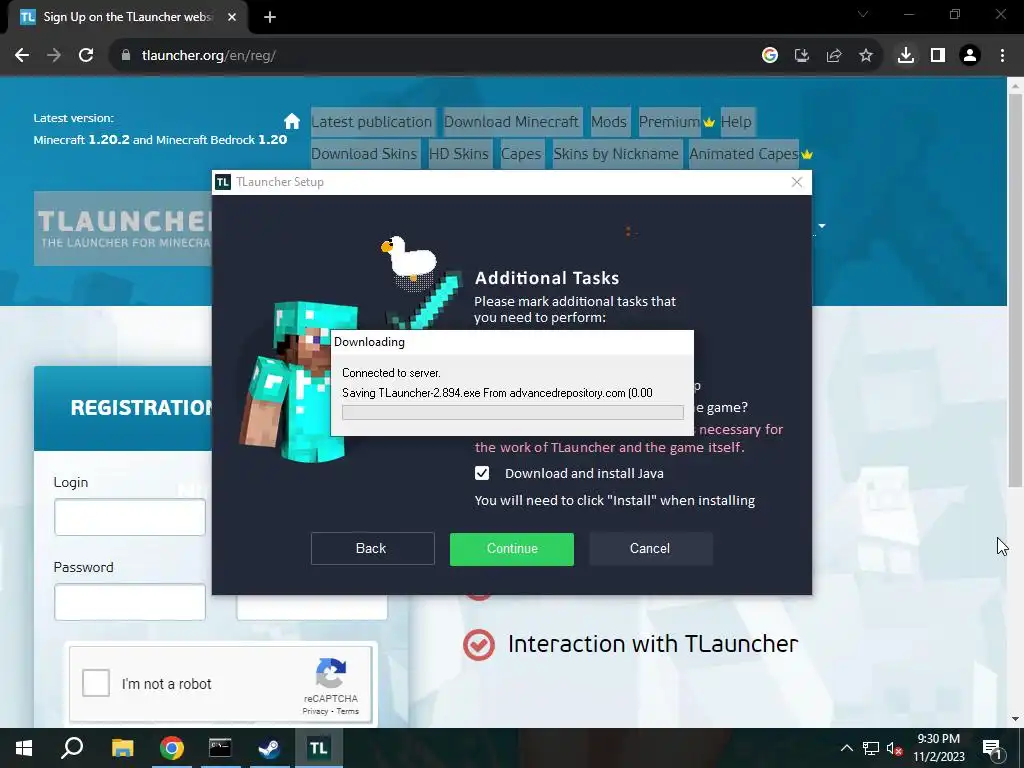Open the Animated Capes menu item

[x=744, y=154]
